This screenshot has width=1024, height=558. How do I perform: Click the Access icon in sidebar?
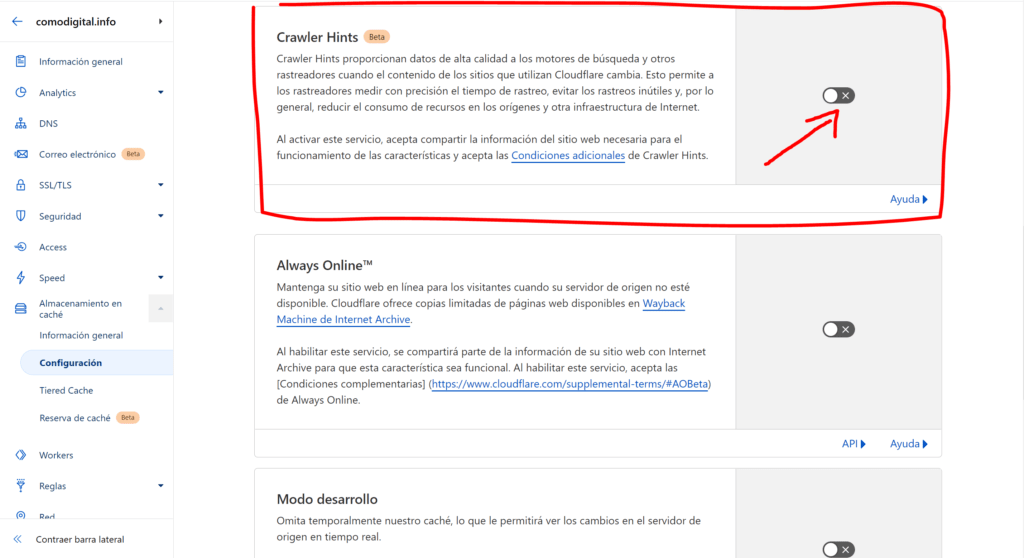click(21, 247)
